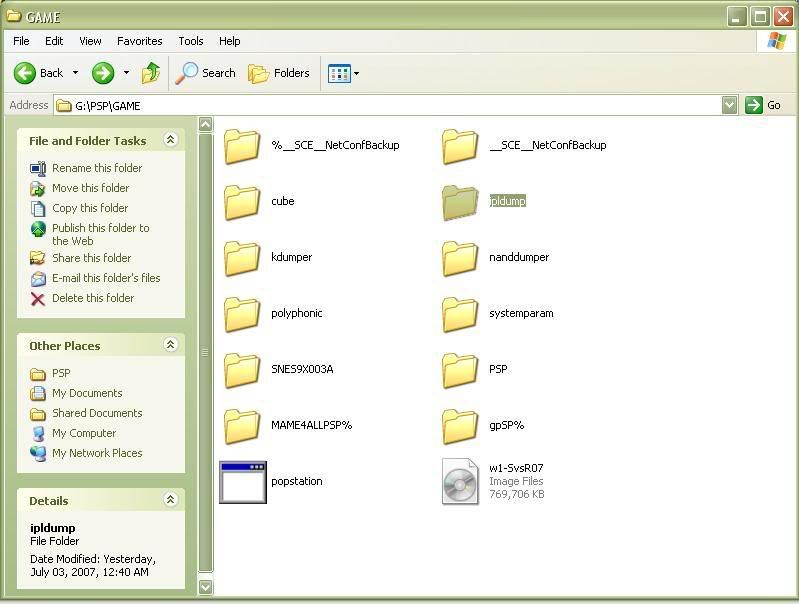Viewport: 799px width, 604px height.
Task: Click the scrollbar up arrow
Action: tap(205, 124)
